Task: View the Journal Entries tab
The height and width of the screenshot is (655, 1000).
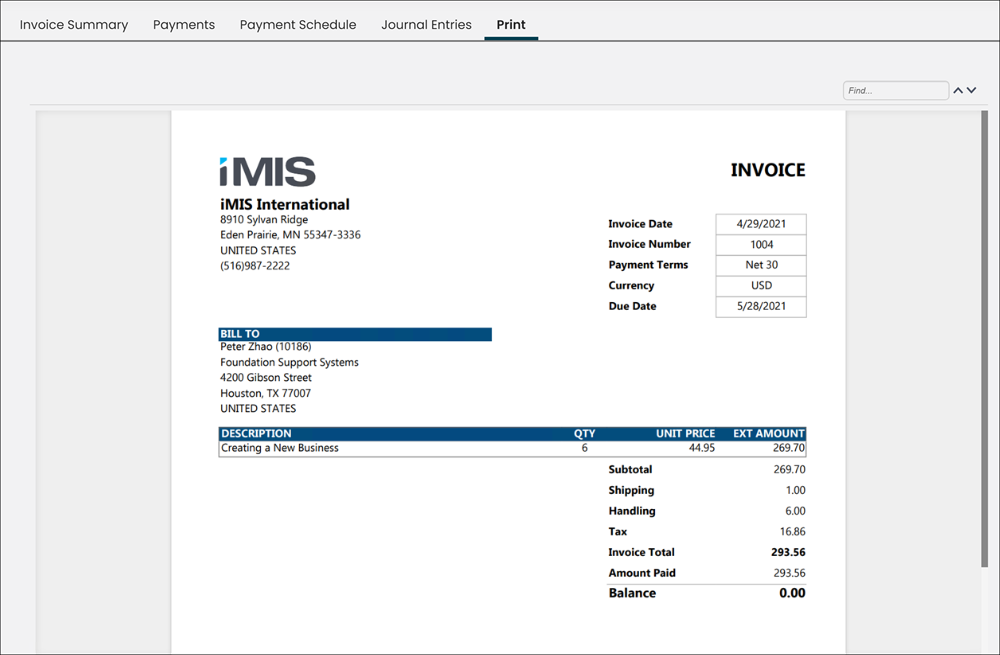Action: 426,25
